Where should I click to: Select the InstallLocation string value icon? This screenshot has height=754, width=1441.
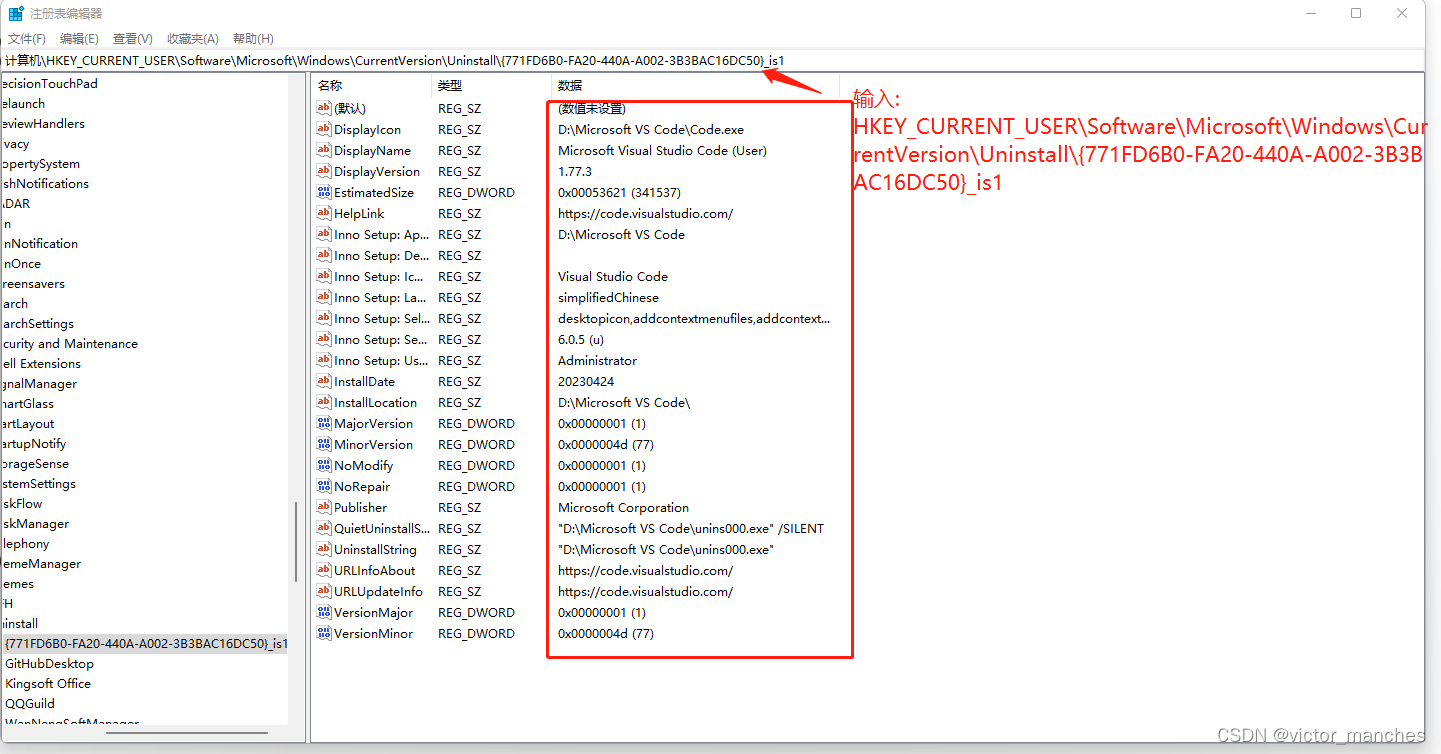324,402
